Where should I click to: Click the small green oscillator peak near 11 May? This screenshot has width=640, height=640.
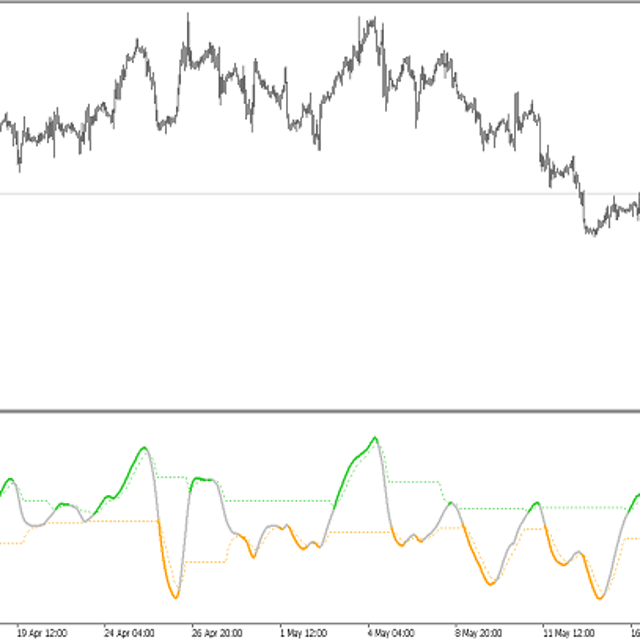point(537,503)
